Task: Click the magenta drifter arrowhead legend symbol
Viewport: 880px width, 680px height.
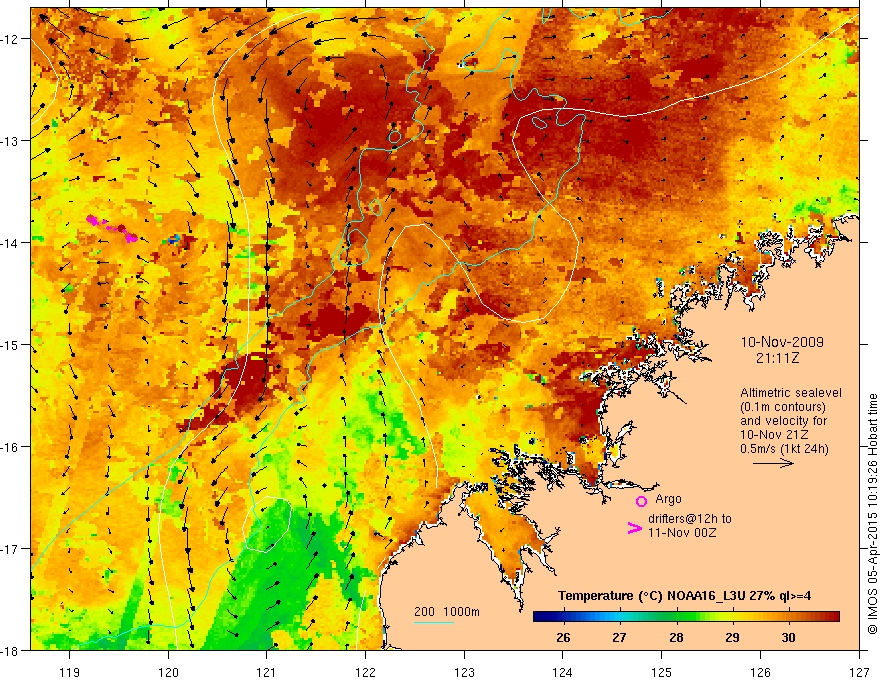Action: click(635, 528)
